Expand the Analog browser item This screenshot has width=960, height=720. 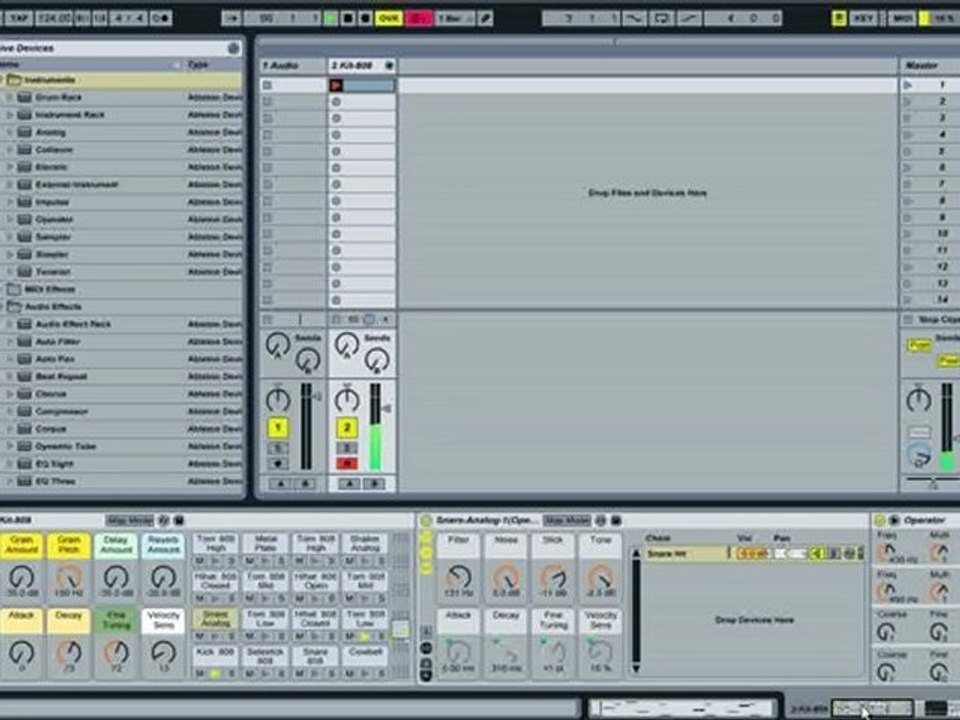tap(9, 132)
